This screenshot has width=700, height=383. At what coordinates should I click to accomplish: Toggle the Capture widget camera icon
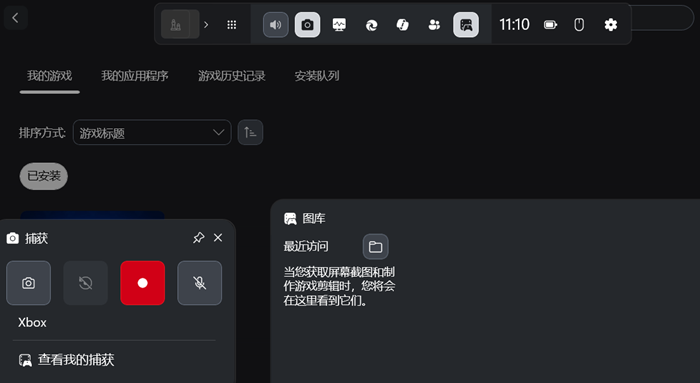pos(307,25)
